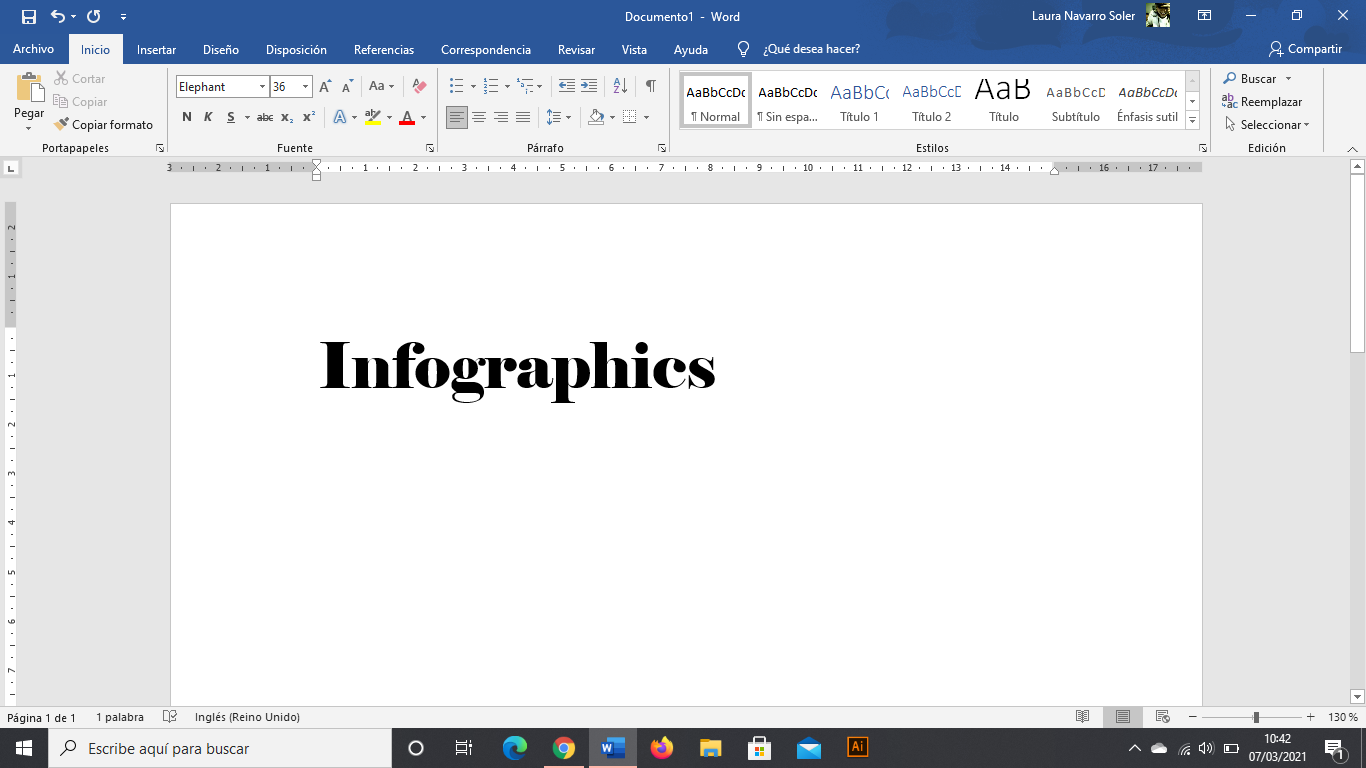The width and height of the screenshot is (1366, 768).
Task: Click the Format Painter (Copiar formato) icon
Action: pos(62,125)
